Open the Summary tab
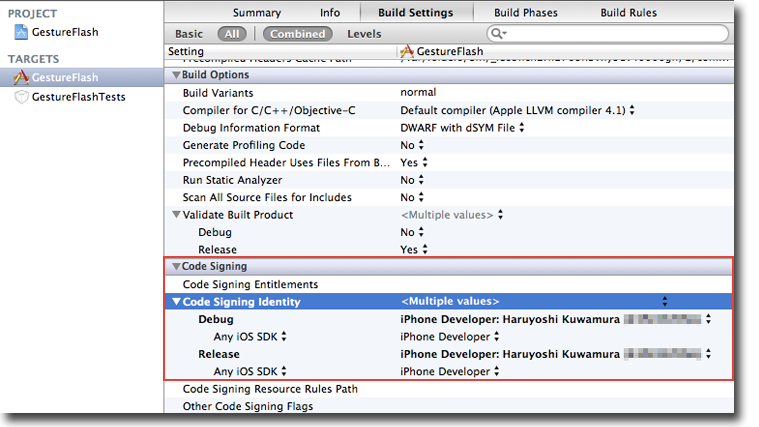The height and width of the screenshot is (427, 759). click(x=257, y=13)
